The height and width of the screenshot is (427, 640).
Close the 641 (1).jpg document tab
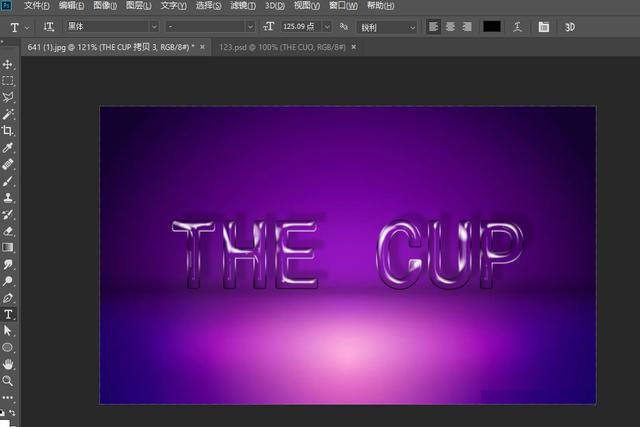pyautogui.click(x=202, y=47)
